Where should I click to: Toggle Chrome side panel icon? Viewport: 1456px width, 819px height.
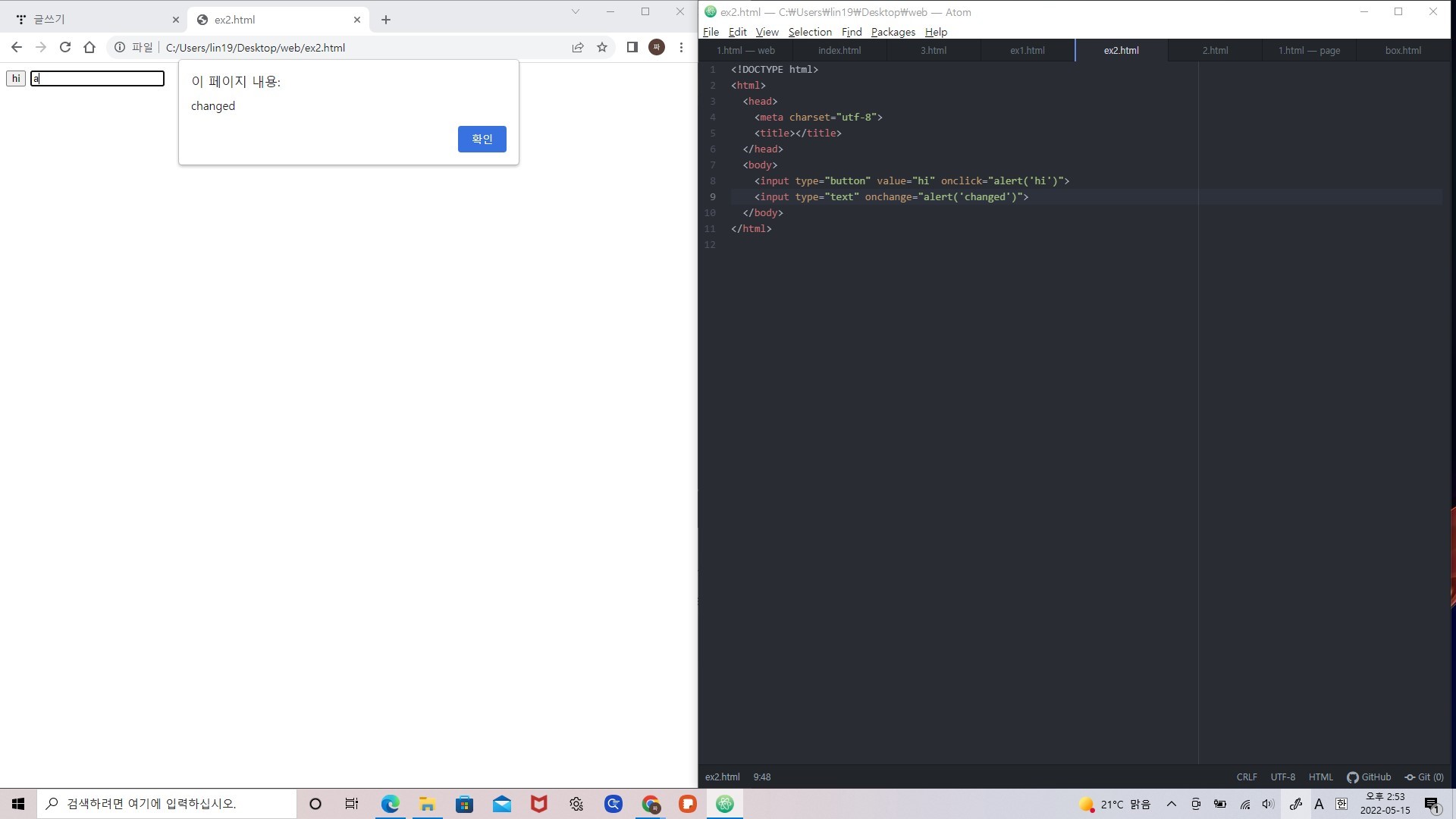click(632, 47)
